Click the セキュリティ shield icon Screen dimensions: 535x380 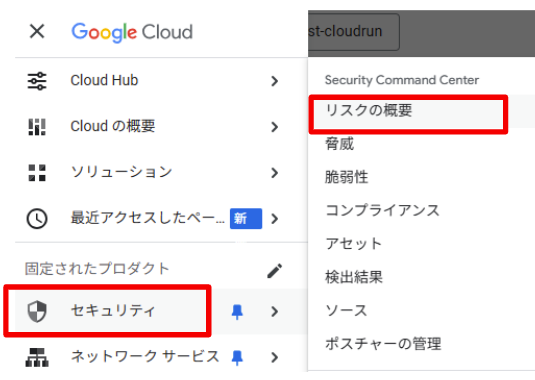click(x=37, y=311)
